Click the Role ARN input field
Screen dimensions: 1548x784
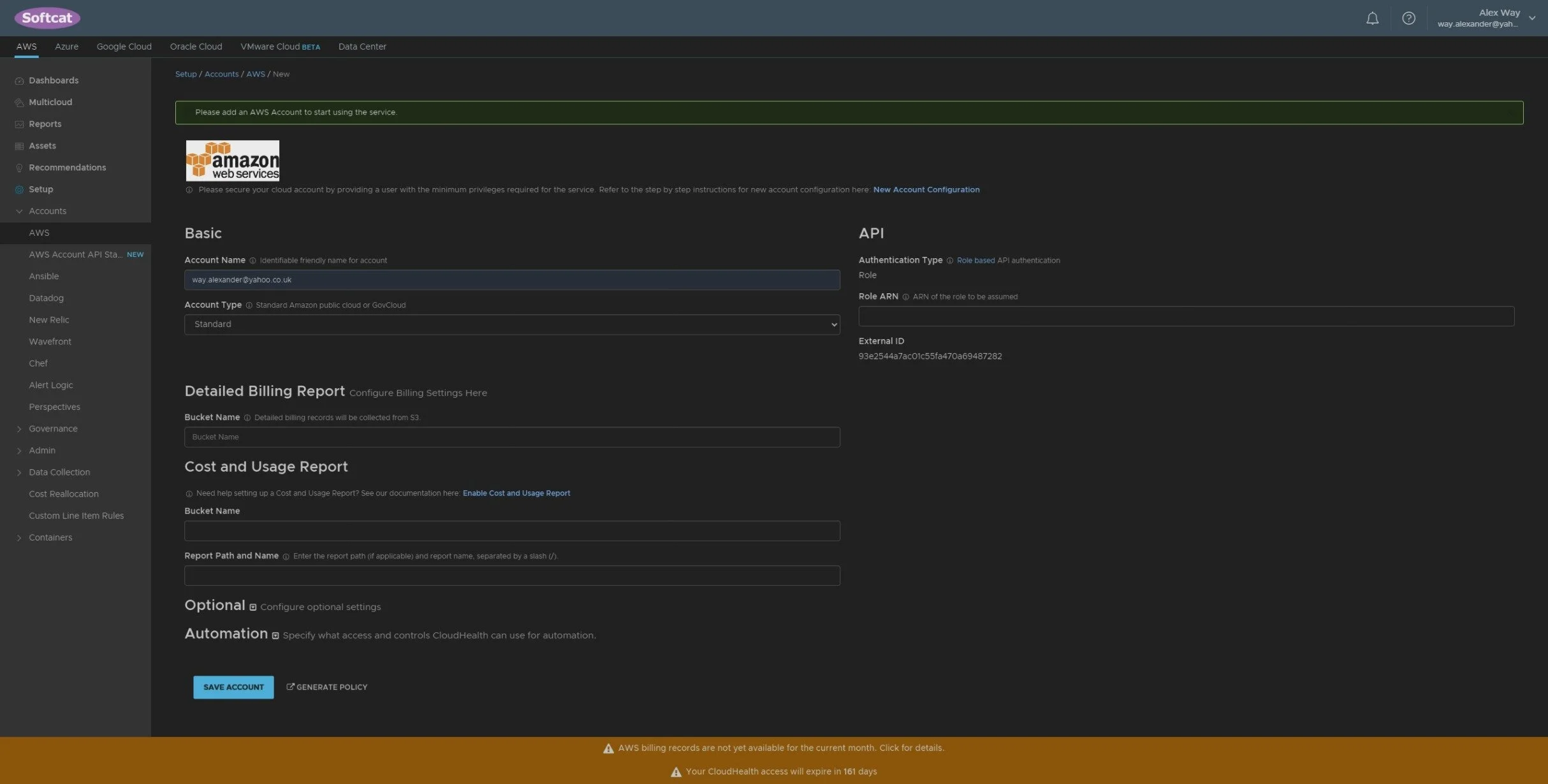[1185, 316]
